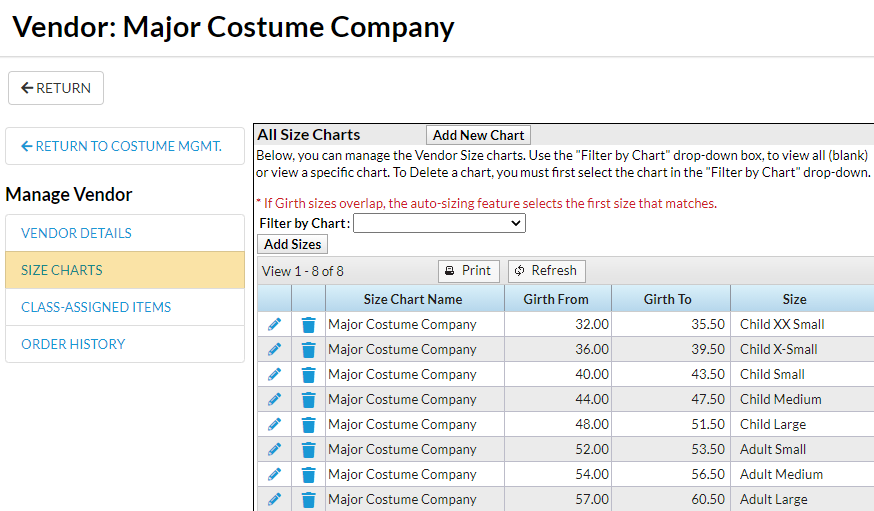The height and width of the screenshot is (511, 874).
Task: Delete the Adult Small size row
Action: tap(308, 449)
